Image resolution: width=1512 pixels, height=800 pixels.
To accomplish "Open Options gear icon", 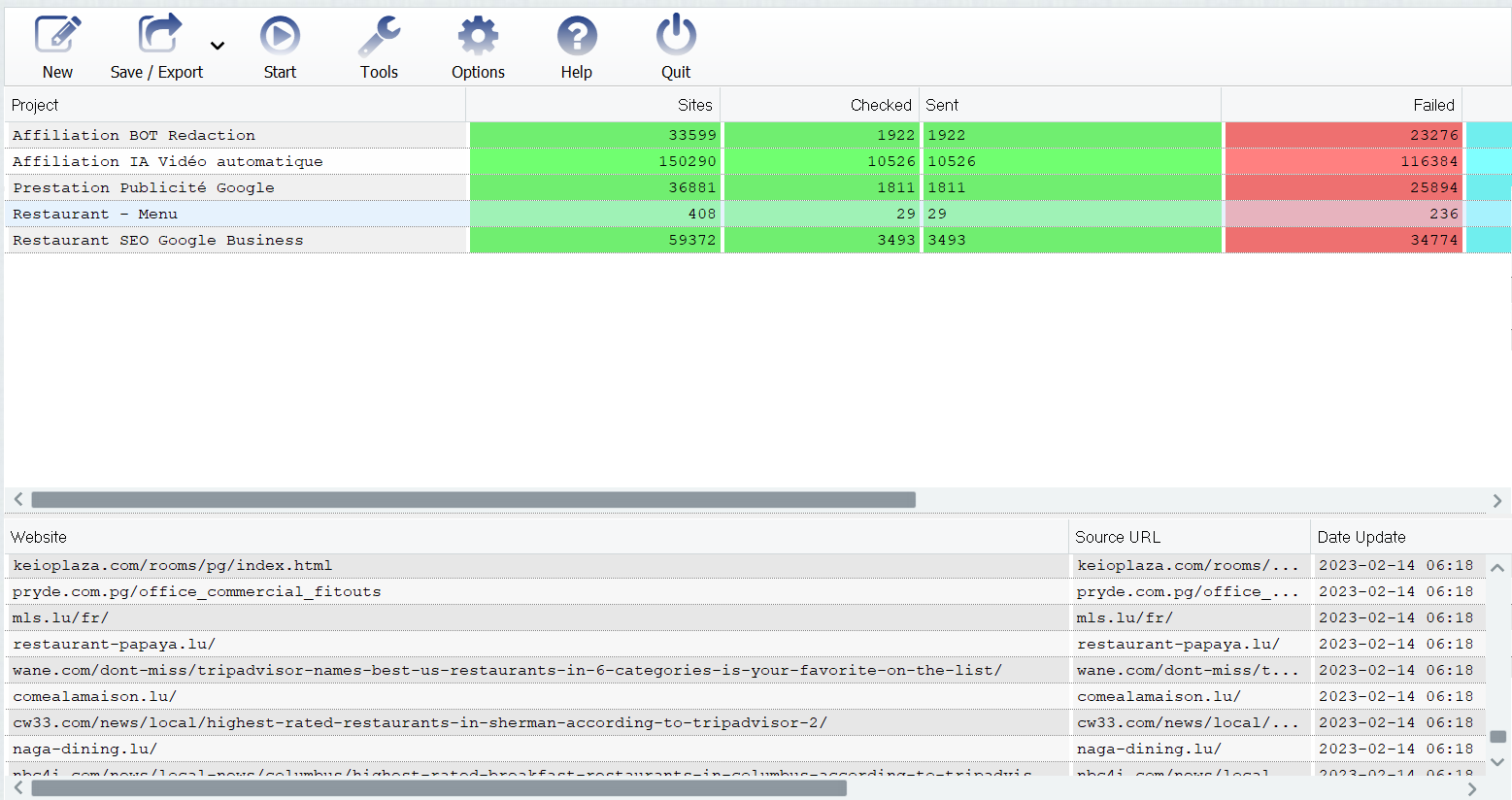I will click(478, 36).
